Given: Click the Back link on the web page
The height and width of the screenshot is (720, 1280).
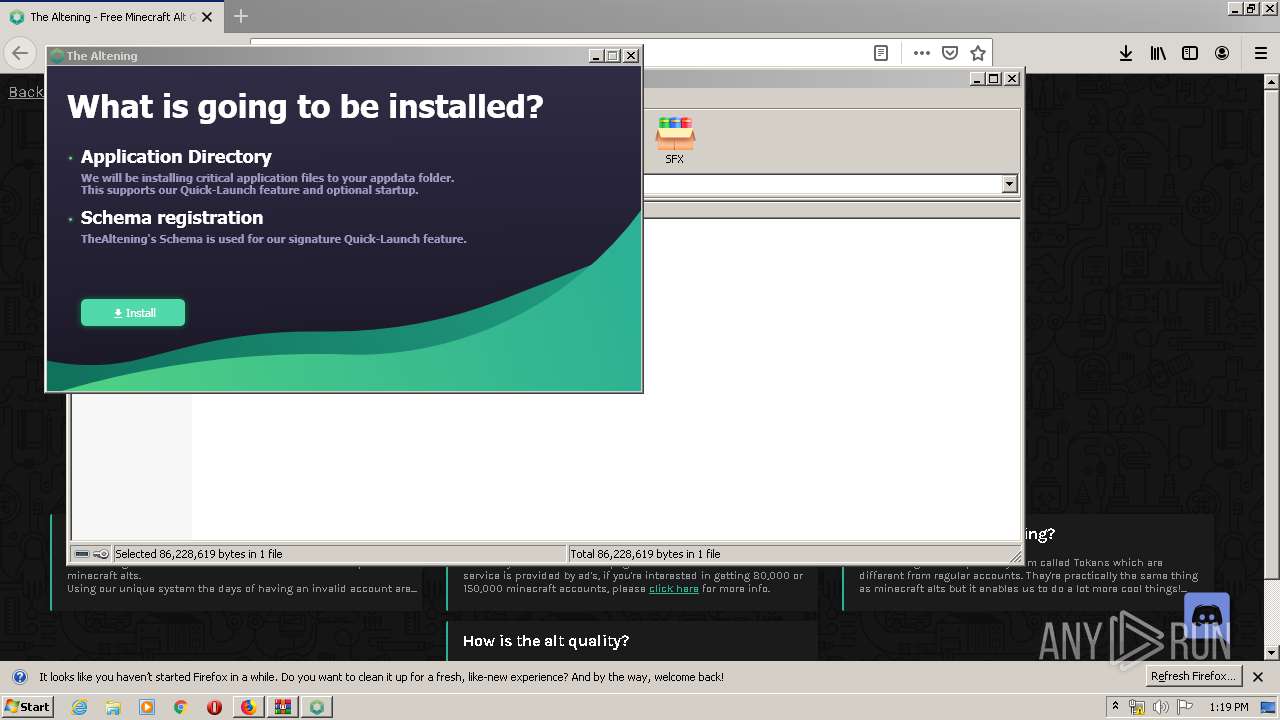Looking at the screenshot, I should [x=26, y=92].
